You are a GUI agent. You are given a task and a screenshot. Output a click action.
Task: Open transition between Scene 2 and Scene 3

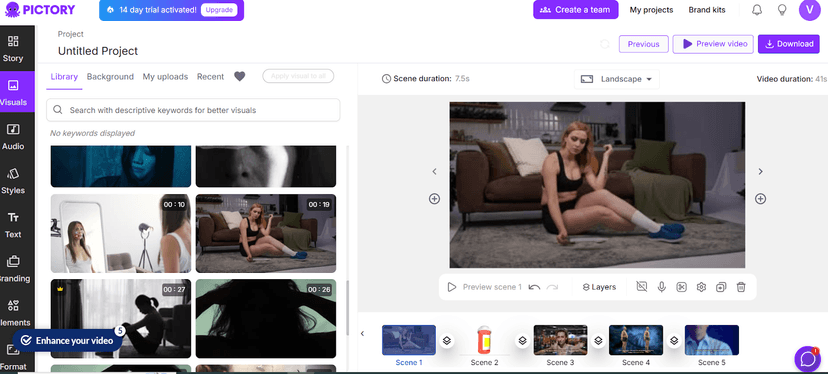point(522,341)
